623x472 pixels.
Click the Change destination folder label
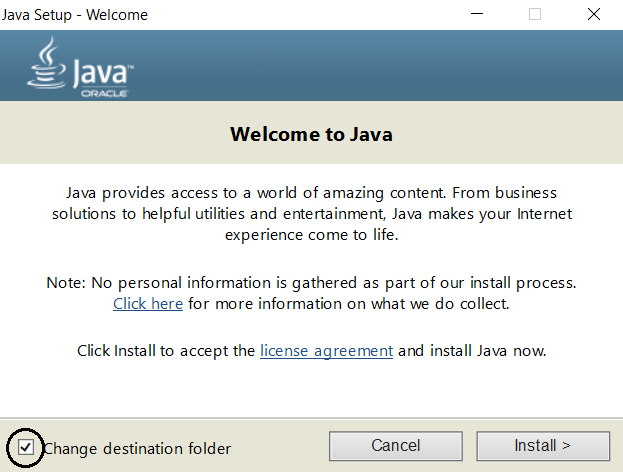click(137, 448)
